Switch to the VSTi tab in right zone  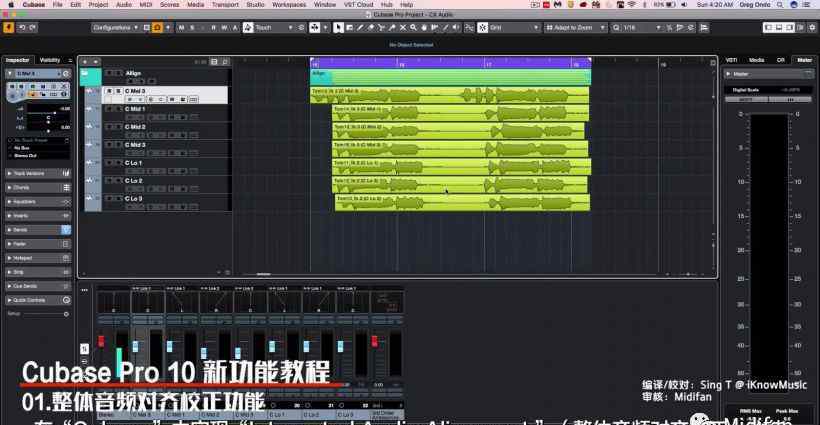[x=732, y=60]
